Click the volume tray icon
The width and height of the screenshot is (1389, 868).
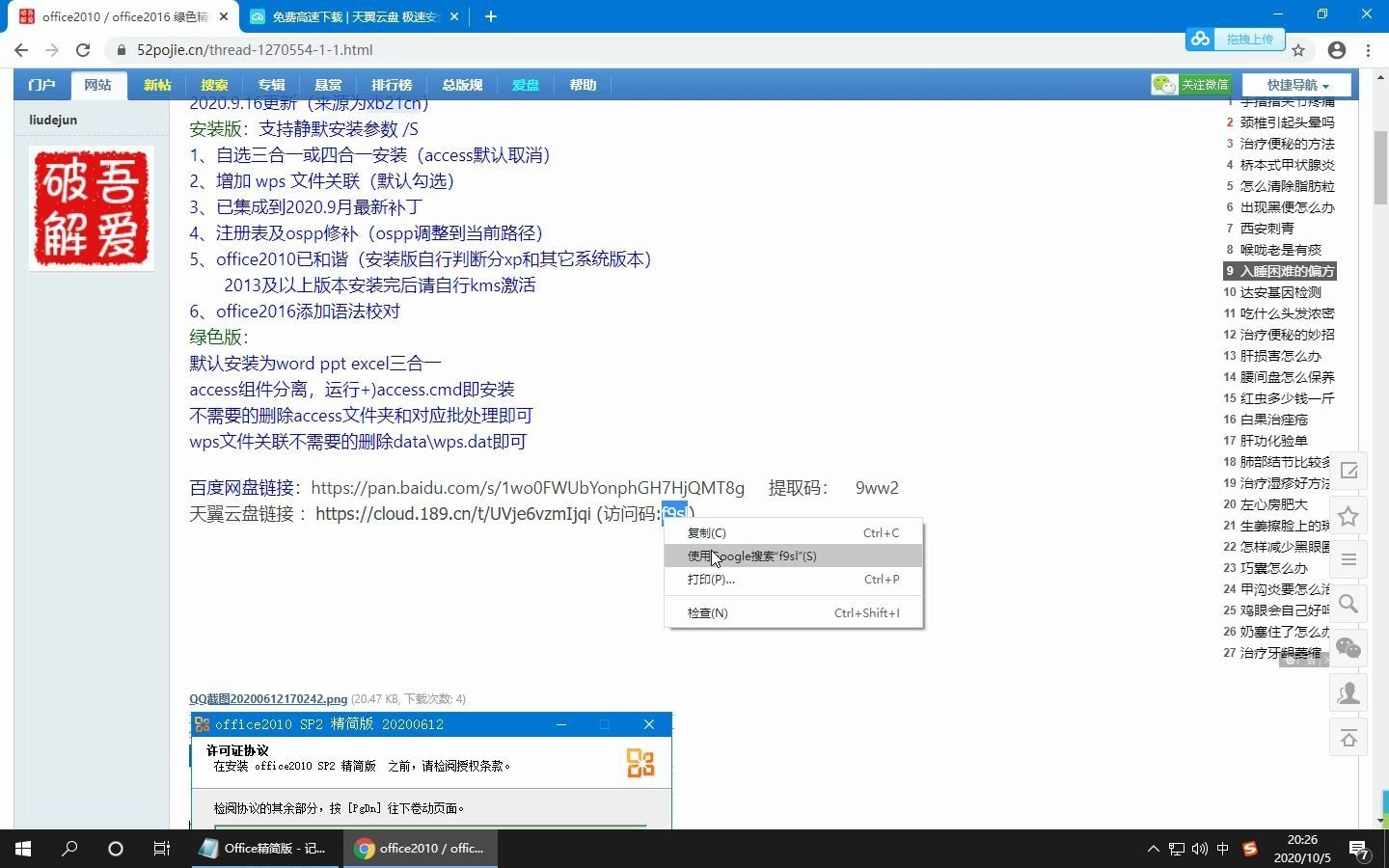click(x=1200, y=849)
